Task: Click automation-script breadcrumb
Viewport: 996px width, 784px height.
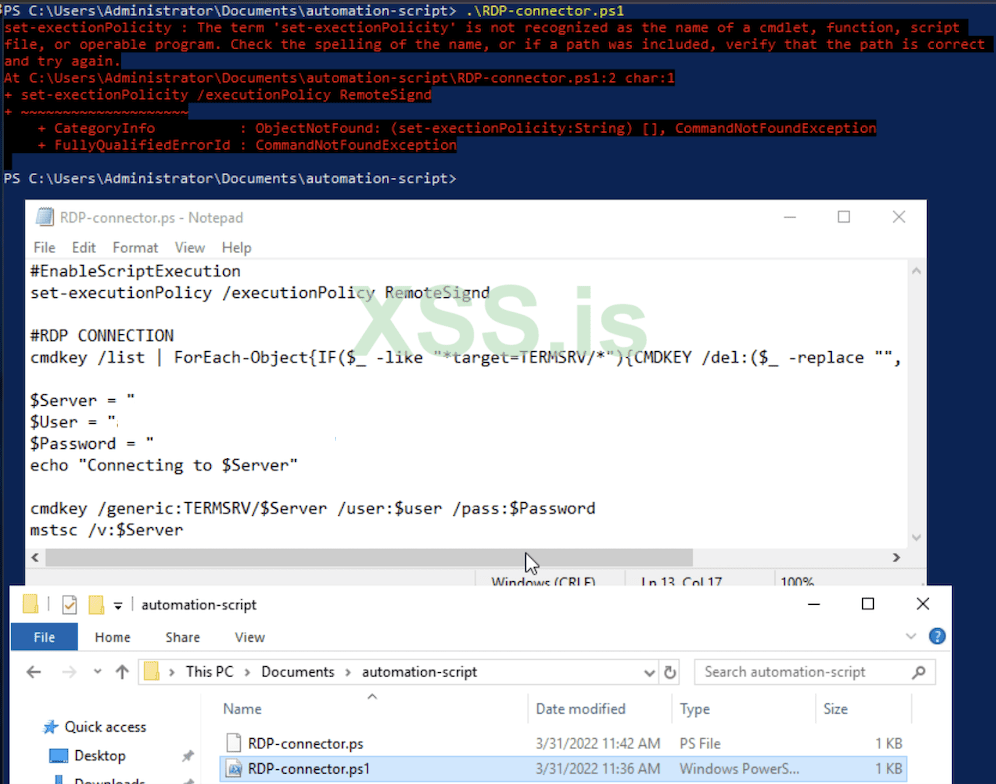Action: 419,672
